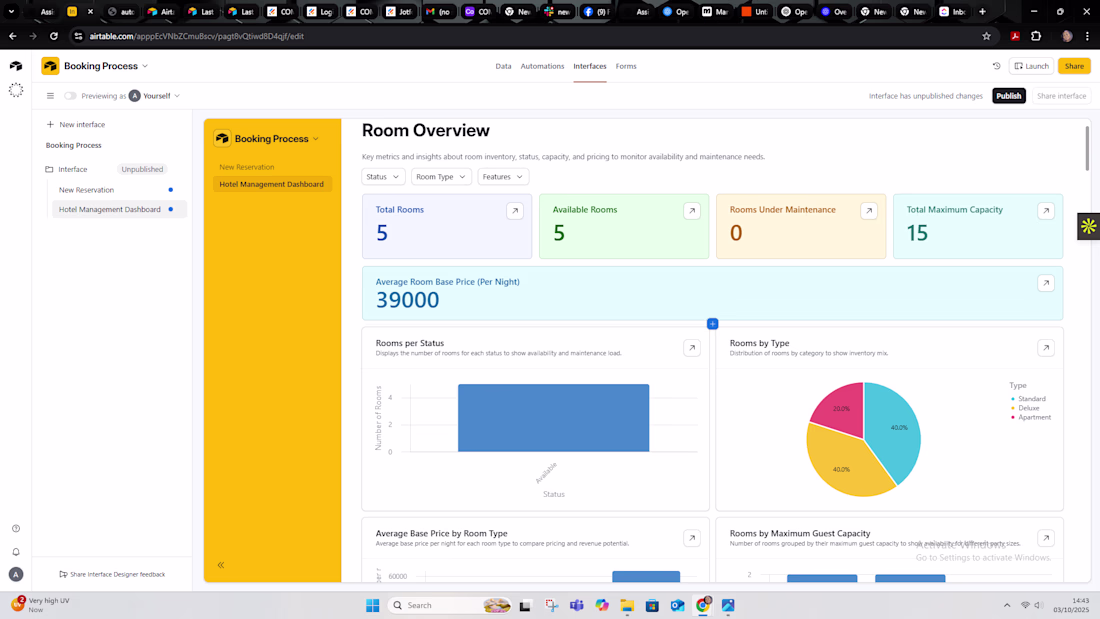The width and height of the screenshot is (1100, 619).
Task: Click the yellow Share button
Action: click(x=1074, y=66)
